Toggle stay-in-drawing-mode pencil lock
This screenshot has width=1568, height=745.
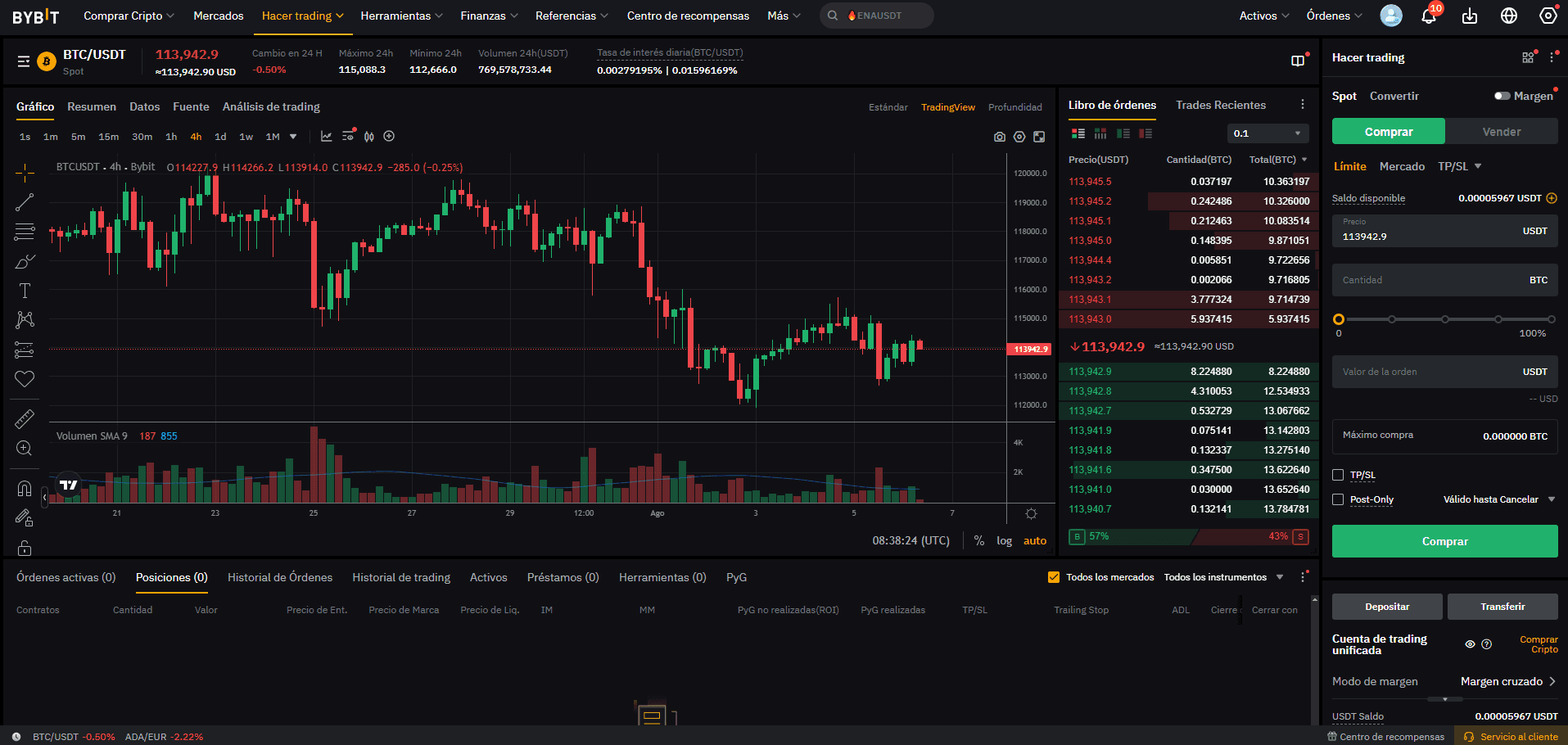(x=25, y=518)
